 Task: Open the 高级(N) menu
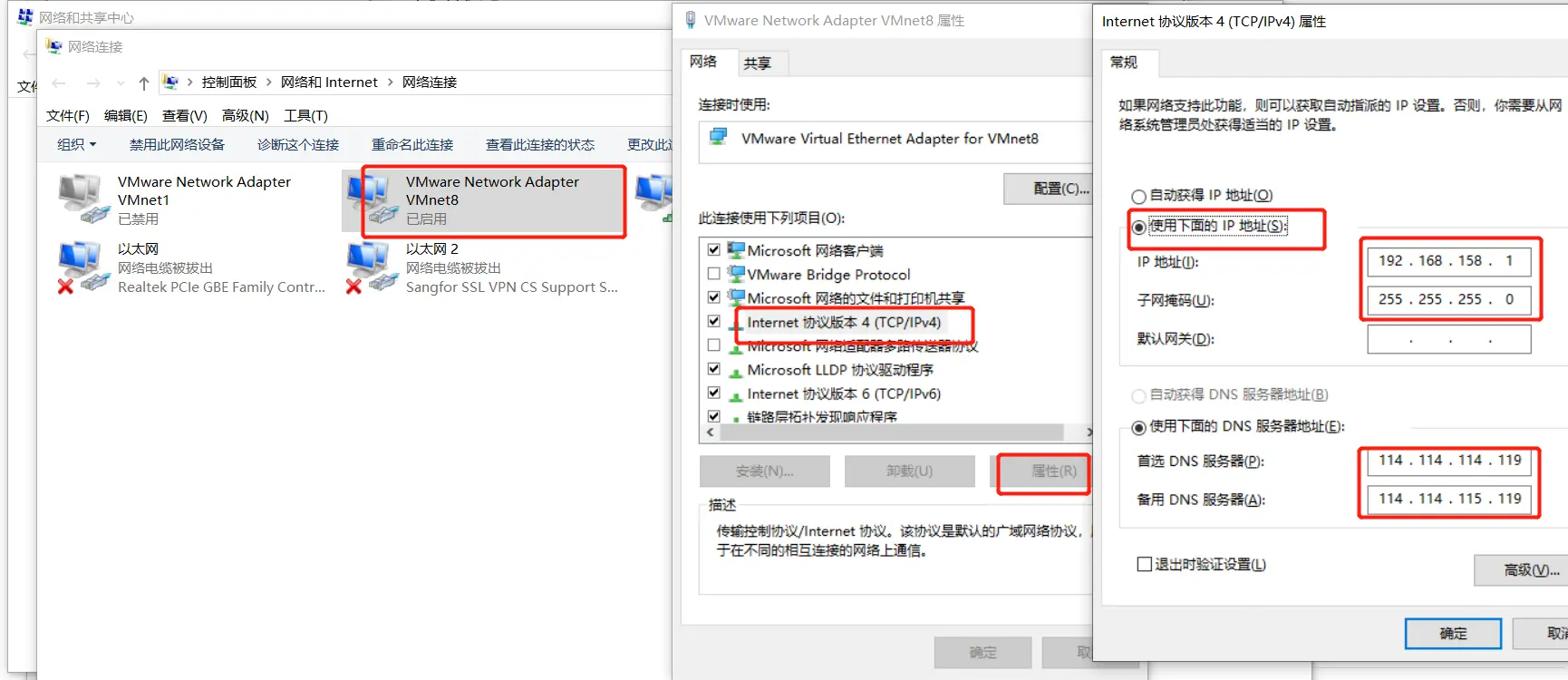(x=245, y=115)
